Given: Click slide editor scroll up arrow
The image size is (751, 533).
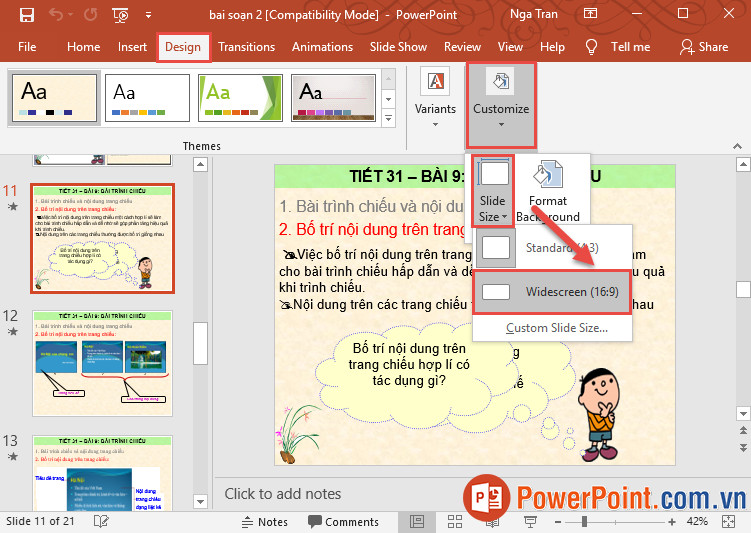Looking at the screenshot, I should [743, 165].
